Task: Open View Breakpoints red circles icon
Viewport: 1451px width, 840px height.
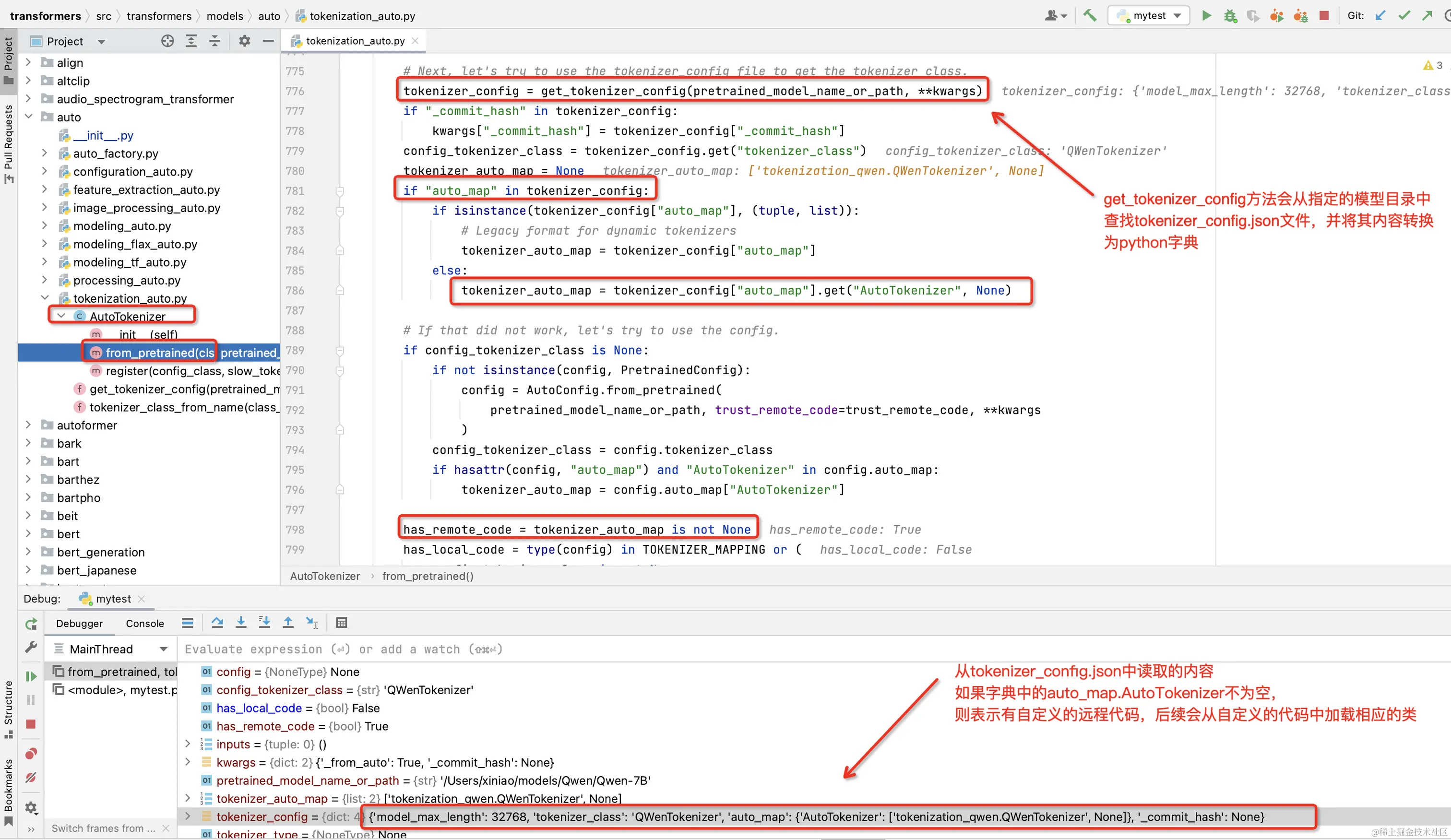Action: (x=31, y=753)
